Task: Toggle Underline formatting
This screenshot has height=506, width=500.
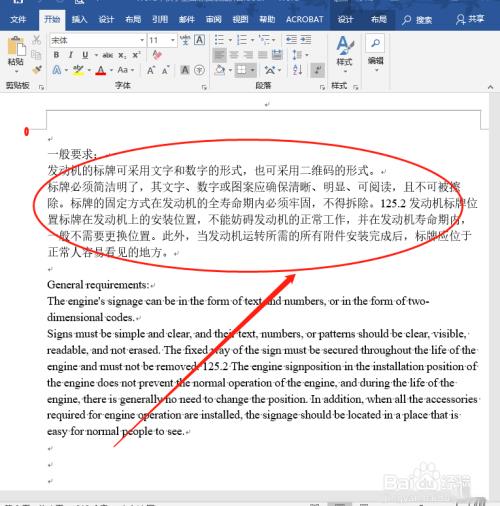Action: [85, 55]
